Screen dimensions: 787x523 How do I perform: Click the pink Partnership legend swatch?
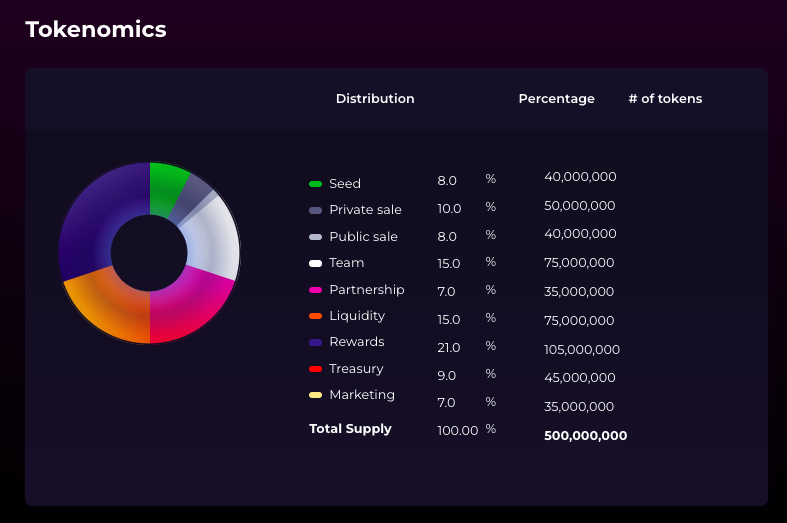(315, 290)
